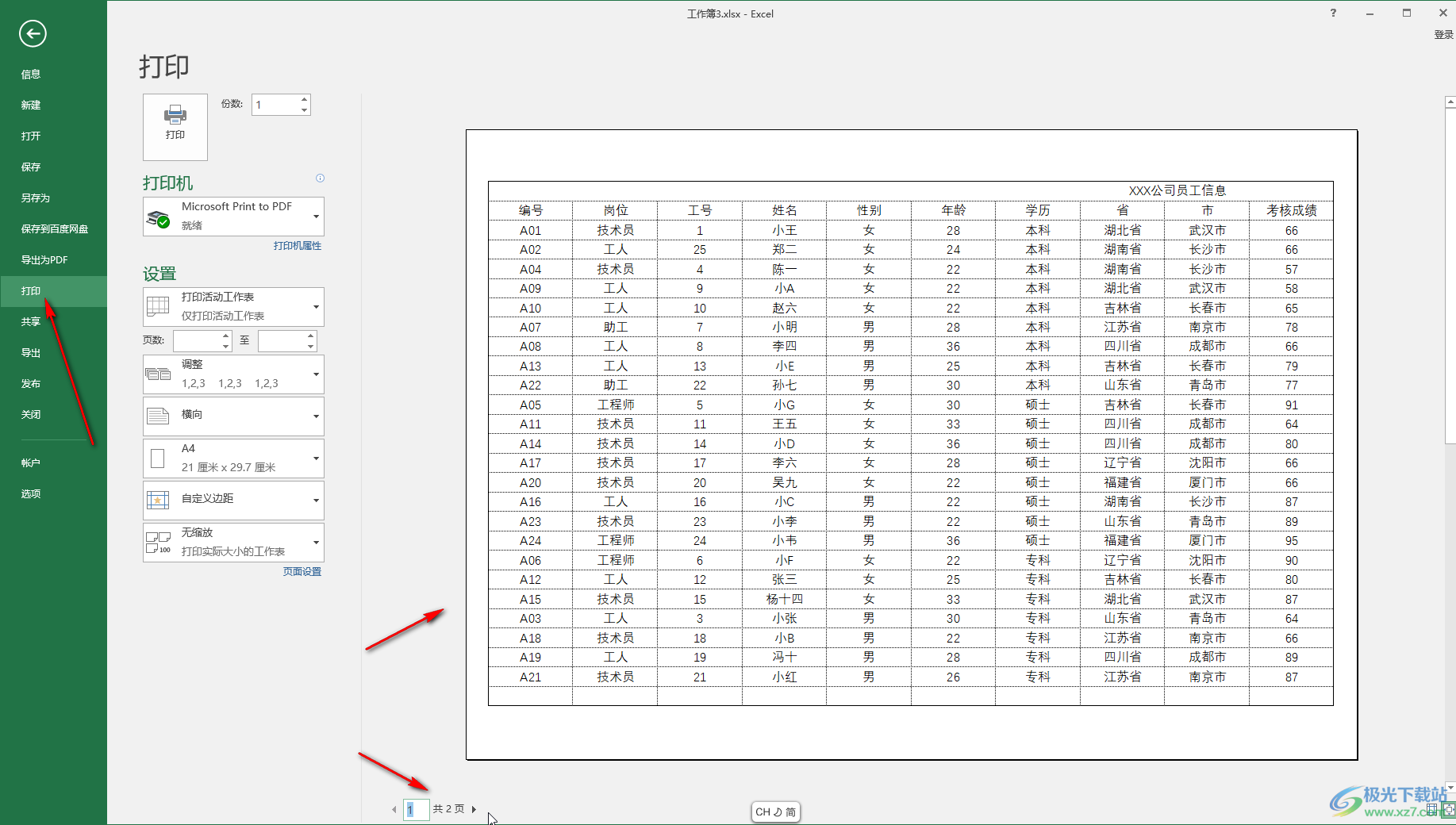Viewport: 1456px width, 825px height.
Task: Decrease the number of copies with down arrow
Action: tap(305, 109)
